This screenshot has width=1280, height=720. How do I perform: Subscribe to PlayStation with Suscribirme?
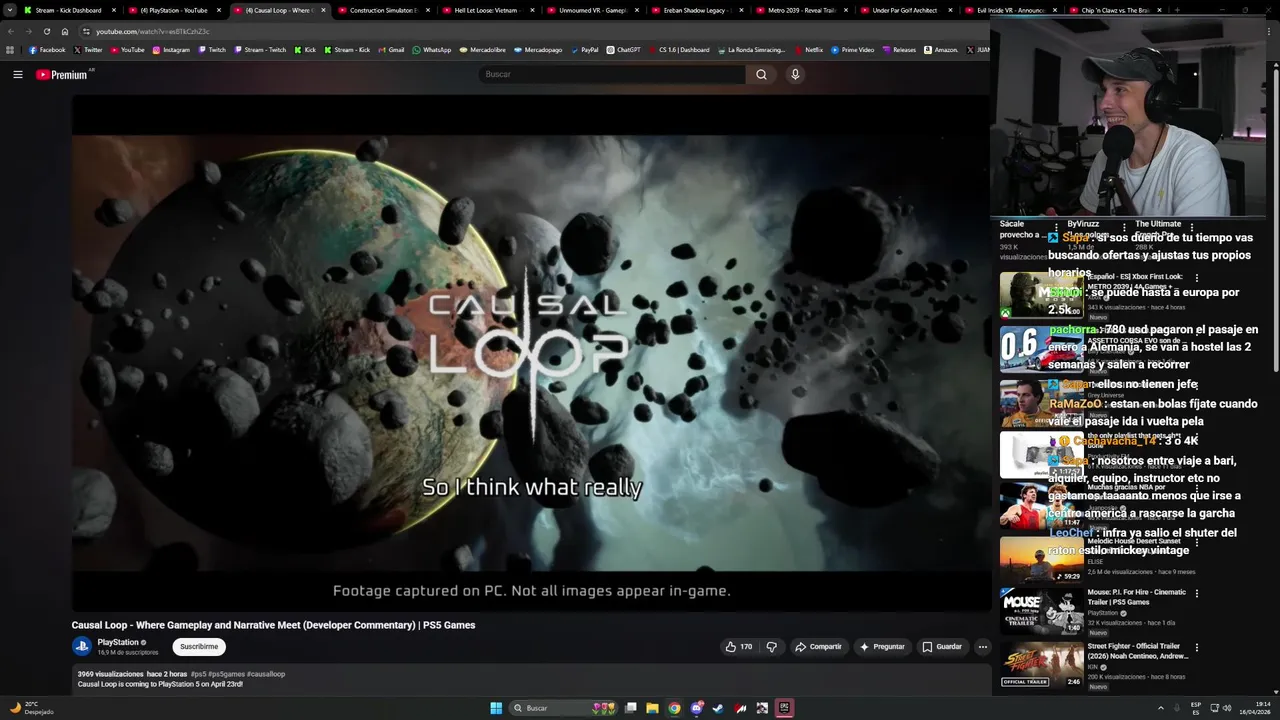tap(199, 647)
